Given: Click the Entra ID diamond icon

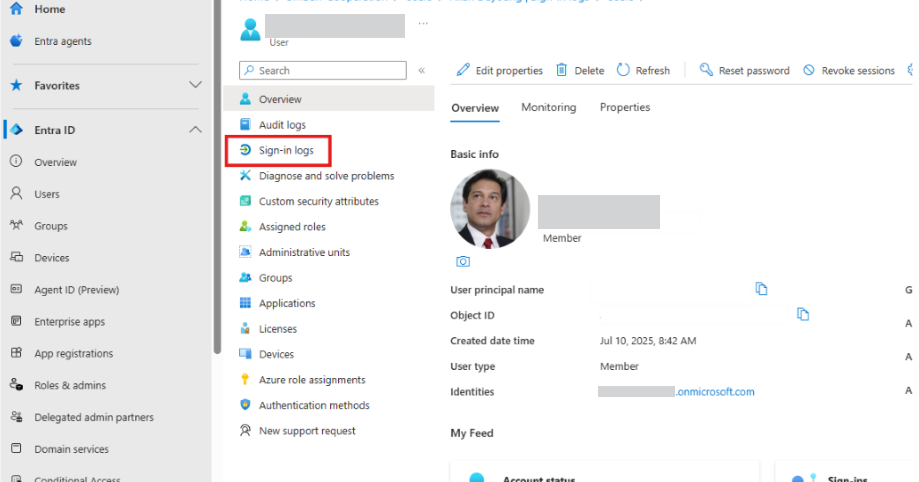Looking at the screenshot, I should tap(16, 130).
